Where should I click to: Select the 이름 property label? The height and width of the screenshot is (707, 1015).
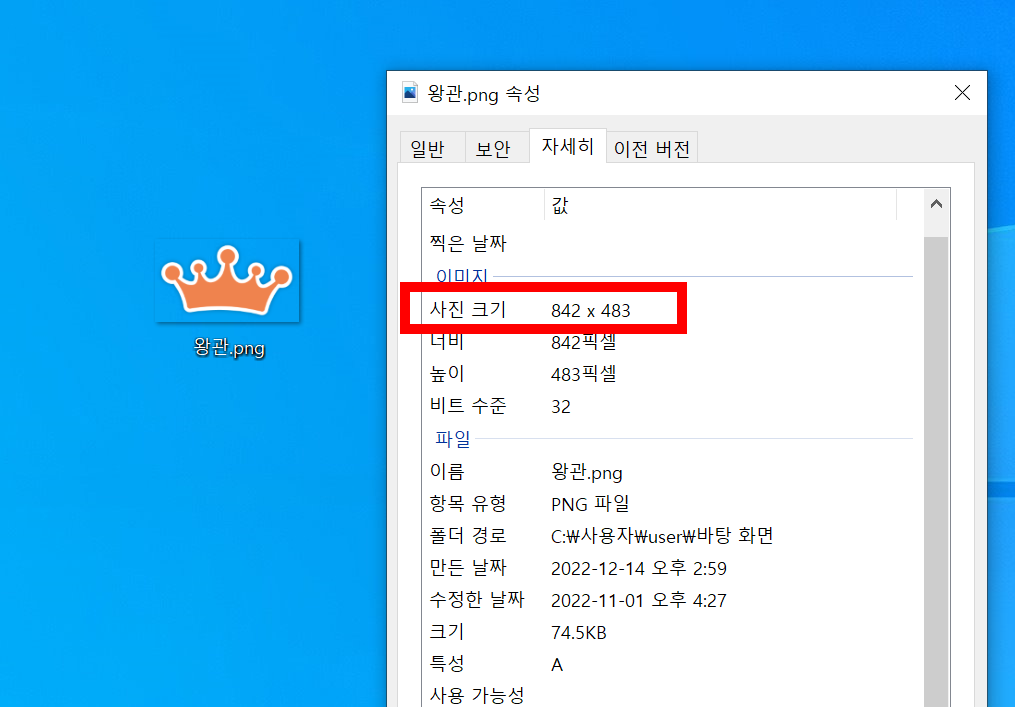[447, 471]
